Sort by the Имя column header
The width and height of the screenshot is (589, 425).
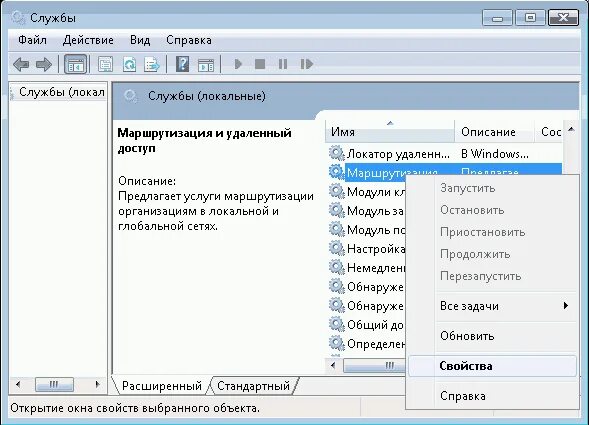(390, 132)
